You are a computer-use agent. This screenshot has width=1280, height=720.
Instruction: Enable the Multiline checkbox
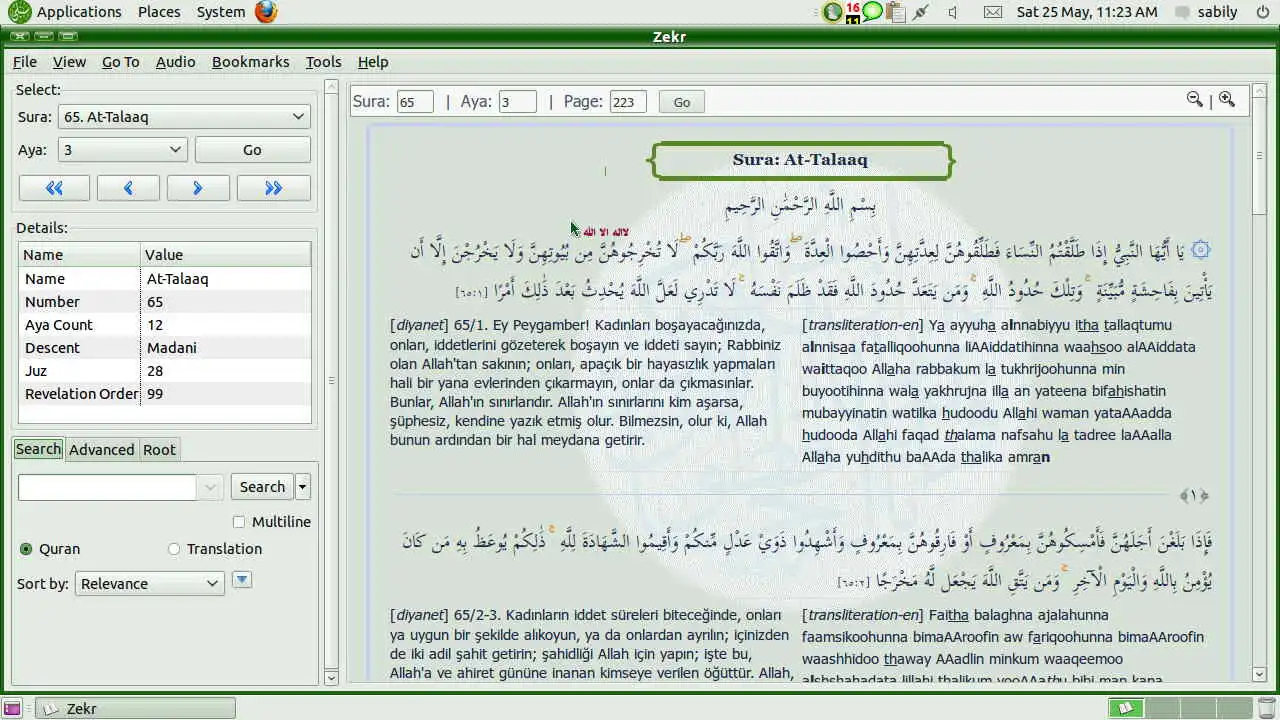[238, 522]
